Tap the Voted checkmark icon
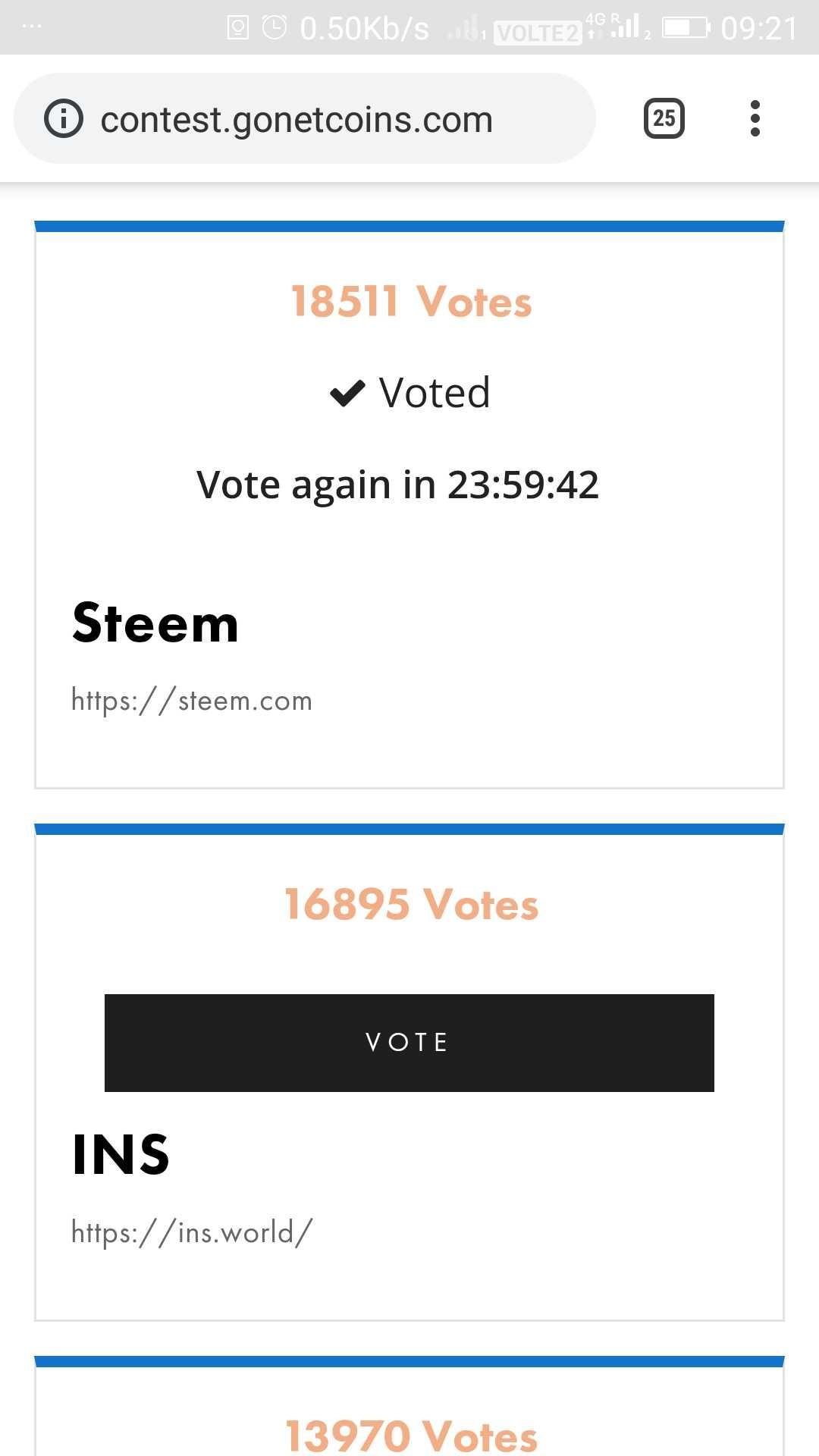Viewport: 819px width, 1456px height. coord(348,394)
